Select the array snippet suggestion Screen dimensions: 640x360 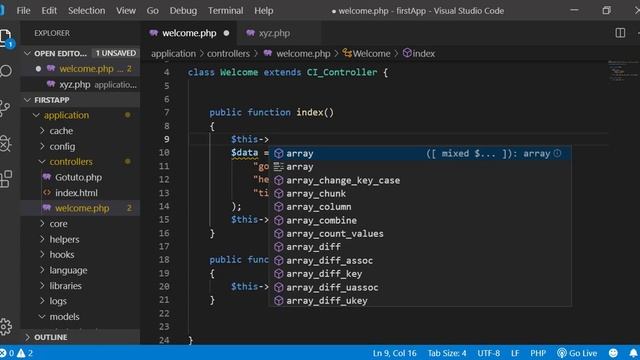(x=420, y=167)
